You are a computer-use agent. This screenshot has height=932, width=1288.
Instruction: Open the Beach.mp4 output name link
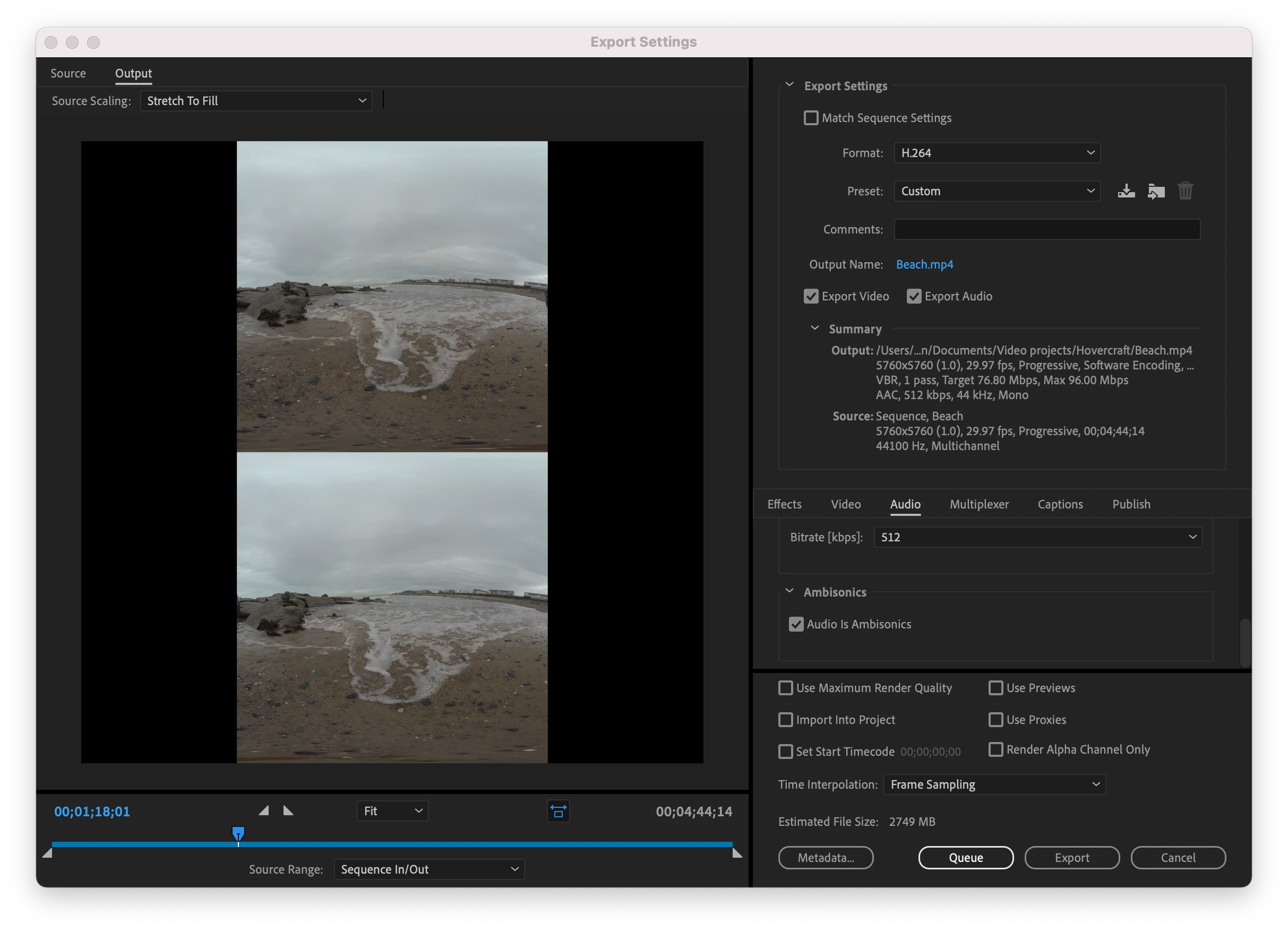click(x=924, y=264)
